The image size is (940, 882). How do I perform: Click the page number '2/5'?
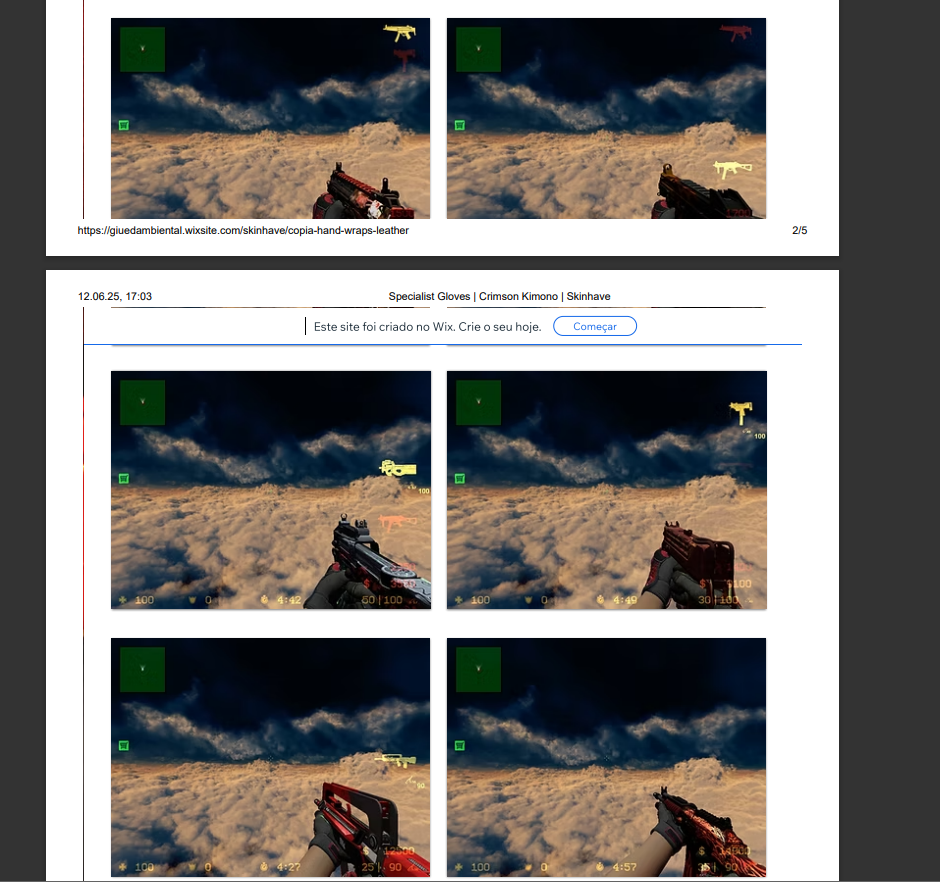click(800, 230)
